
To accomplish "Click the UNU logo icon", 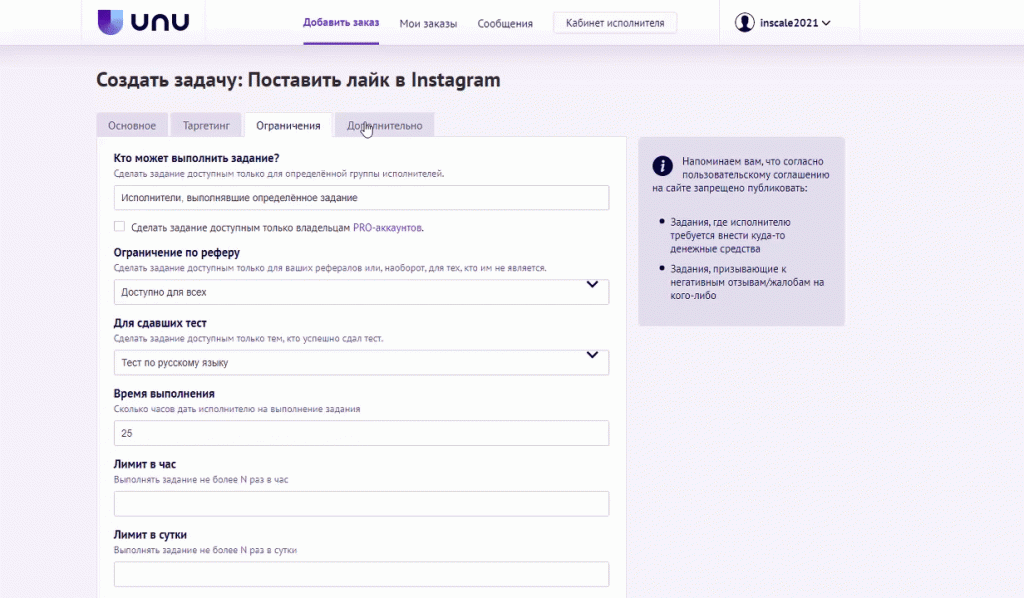I will [x=111, y=22].
